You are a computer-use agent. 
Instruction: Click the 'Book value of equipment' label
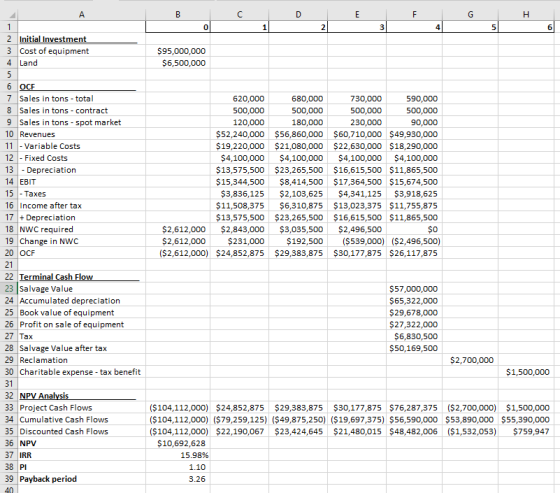(x=66, y=313)
